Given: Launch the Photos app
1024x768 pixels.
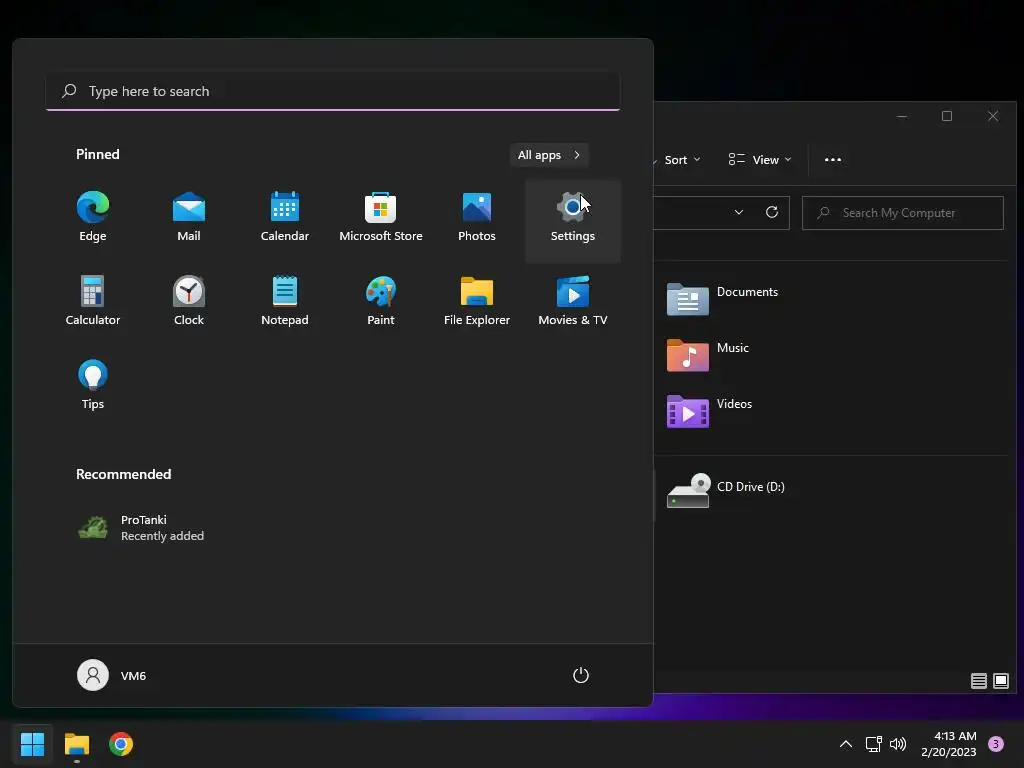Looking at the screenshot, I should (477, 217).
